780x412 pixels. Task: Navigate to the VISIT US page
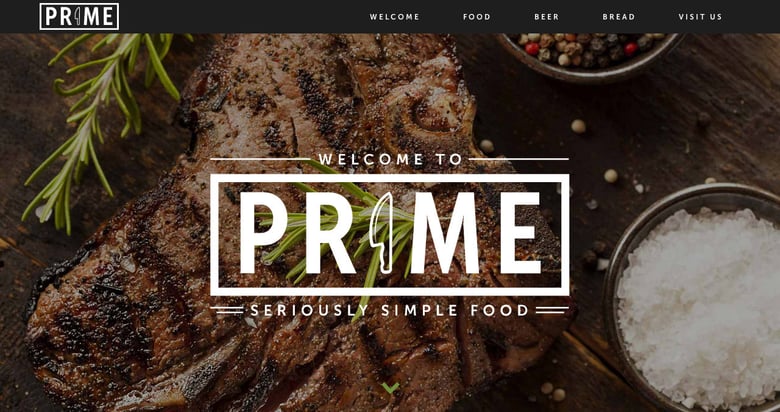[x=700, y=17]
